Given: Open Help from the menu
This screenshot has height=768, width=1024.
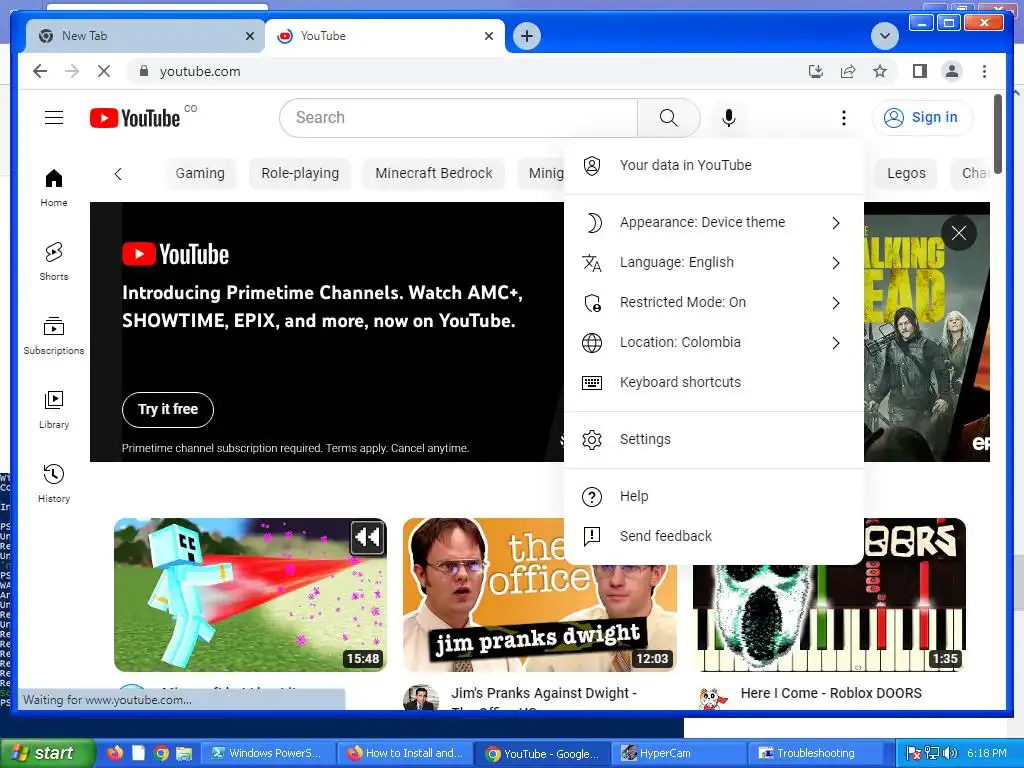Looking at the screenshot, I should [x=714, y=496].
